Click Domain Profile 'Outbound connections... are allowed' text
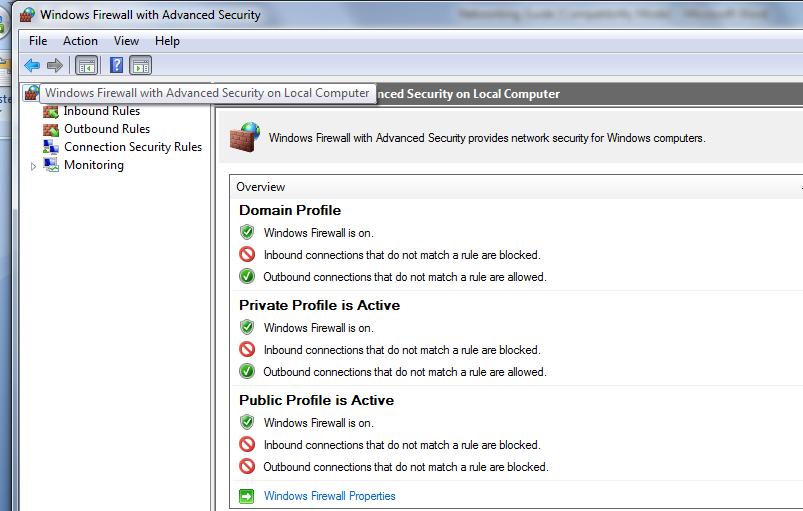The height and width of the screenshot is (511, 803). pyautogui.click(x=405, y=277)
